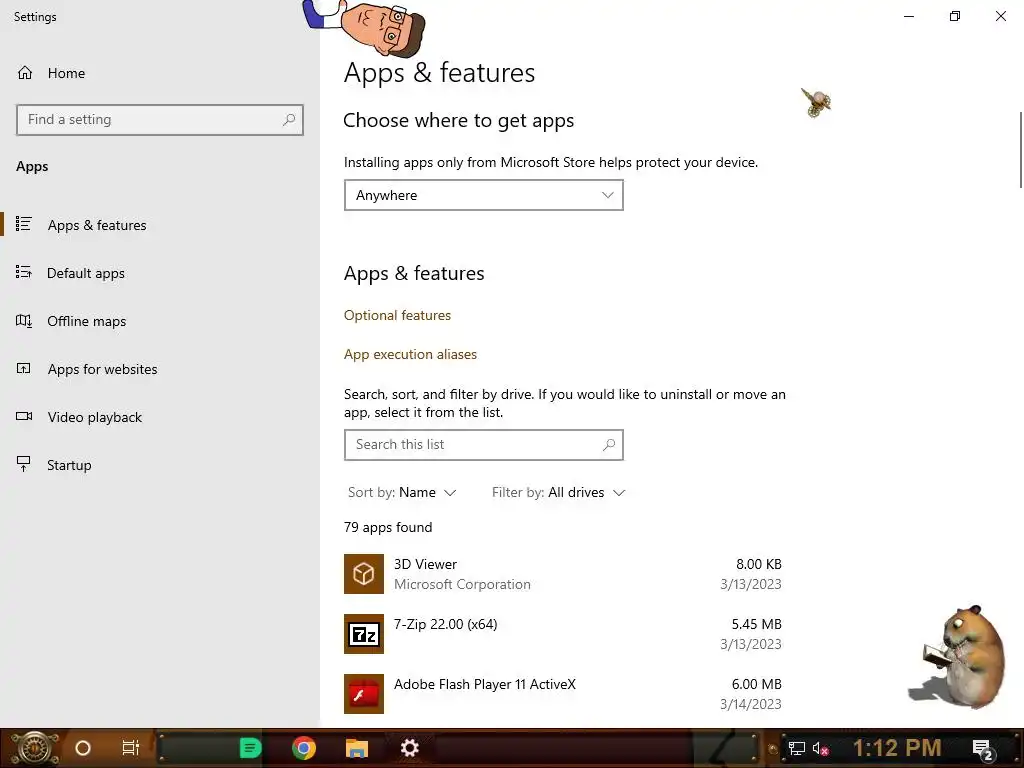This screenshot has width=1024, height=768.
Task: Open green notes app on taskbar
Action: [250, 748]
